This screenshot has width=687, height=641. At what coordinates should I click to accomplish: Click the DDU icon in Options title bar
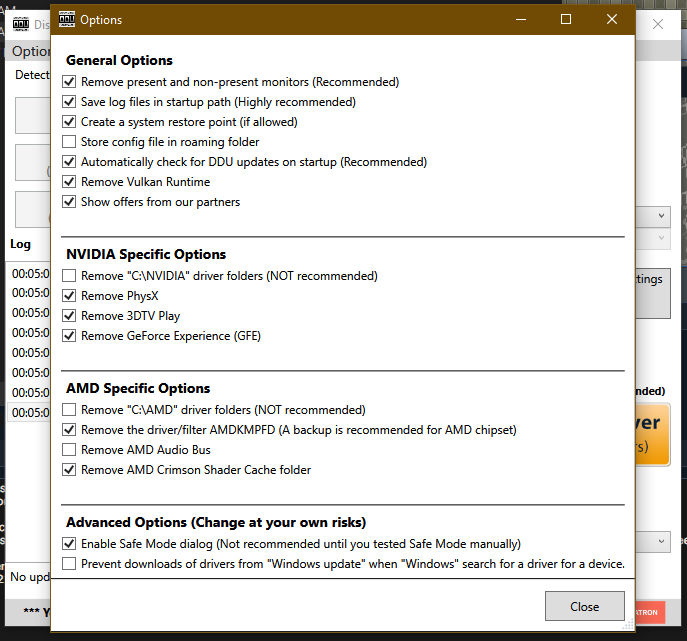click(67, 19)
